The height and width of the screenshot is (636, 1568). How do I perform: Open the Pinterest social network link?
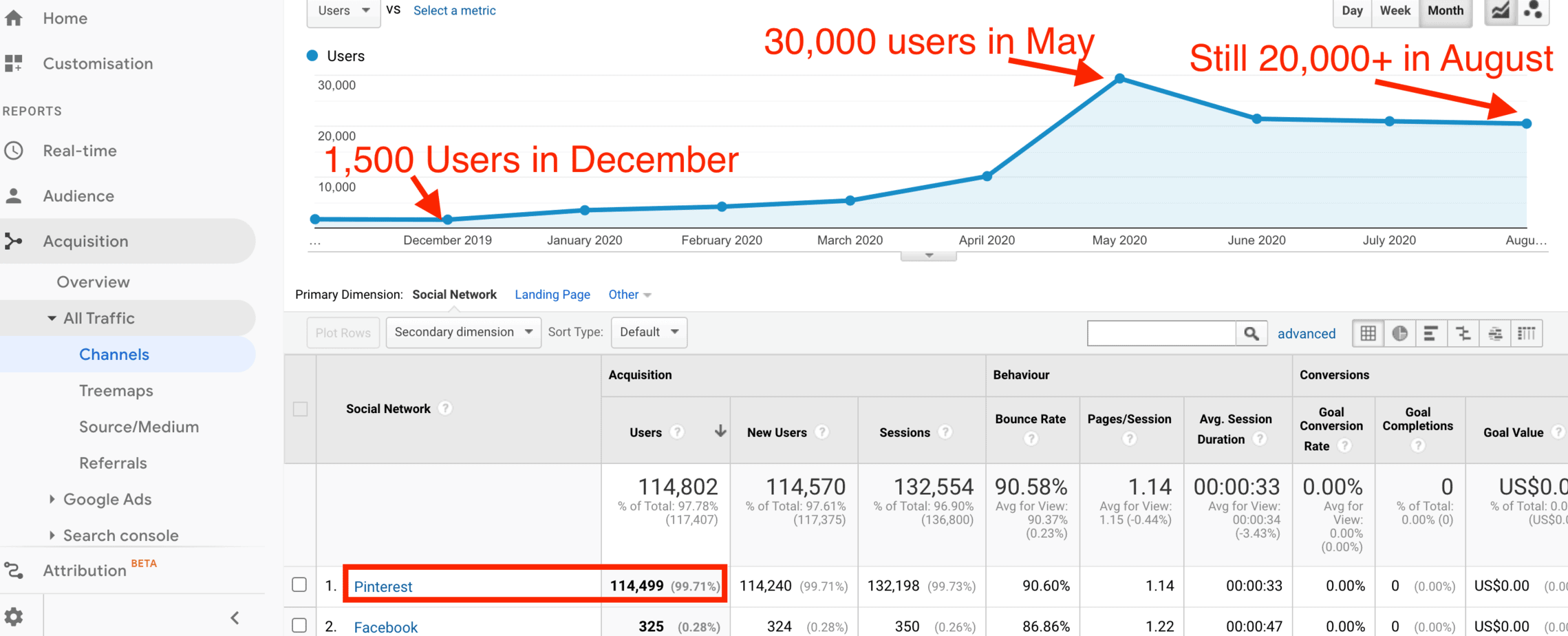(x=383, y=586)
